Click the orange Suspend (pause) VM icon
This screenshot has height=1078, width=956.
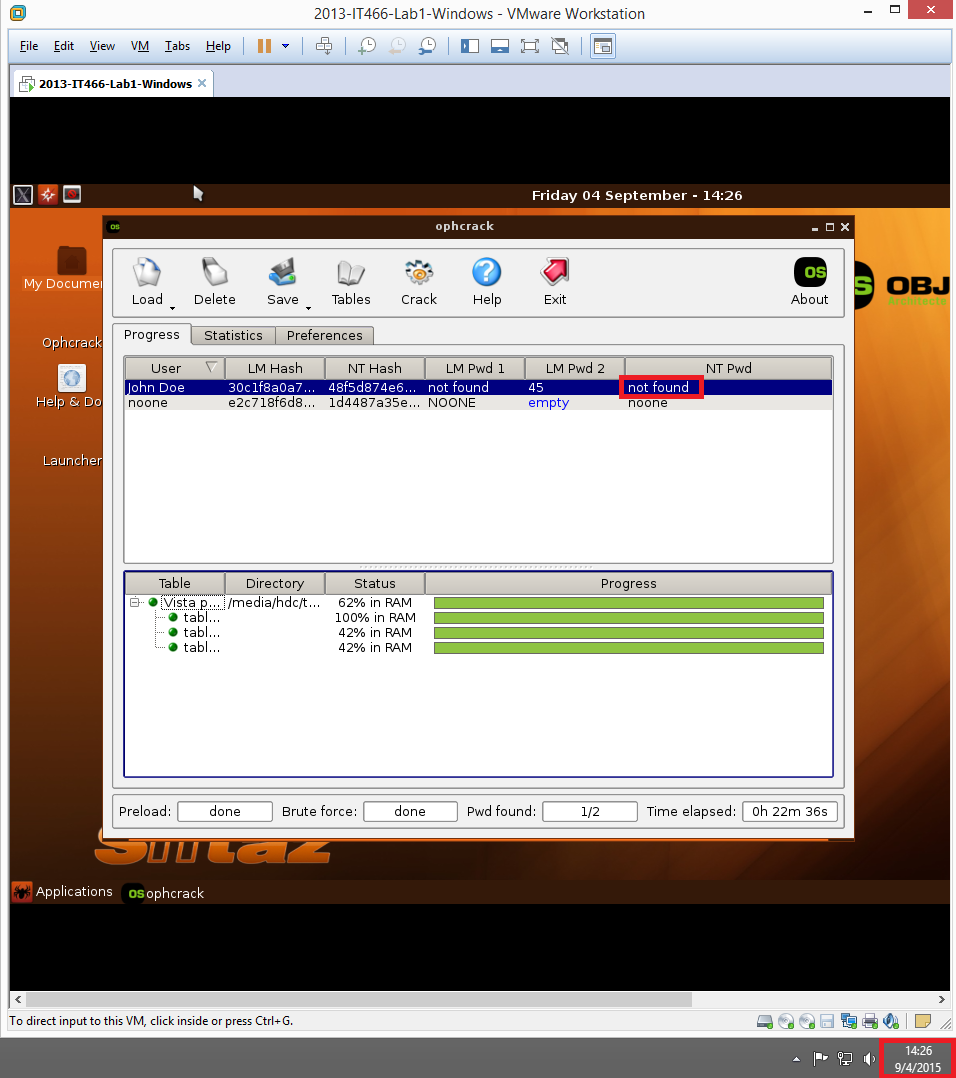pyautogui.click(x=264, y=46)
